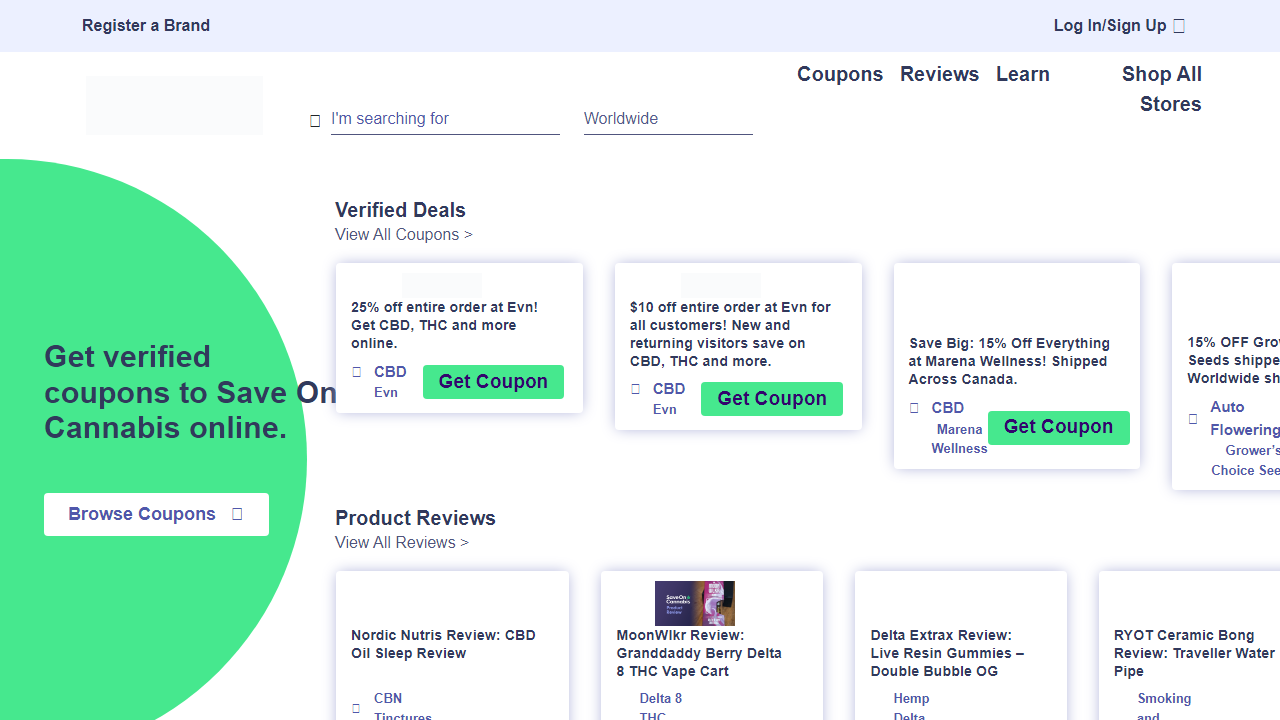Click the Register a Brand link
Image resolution: width=1280 pixels, height=720 pixels.
coord(146,26)
